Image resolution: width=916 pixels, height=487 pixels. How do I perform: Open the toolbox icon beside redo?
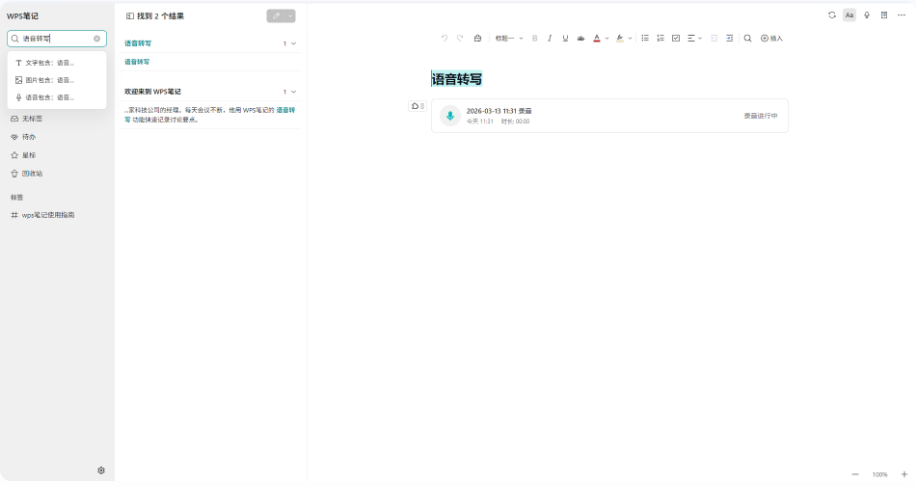tap(477, 38)
